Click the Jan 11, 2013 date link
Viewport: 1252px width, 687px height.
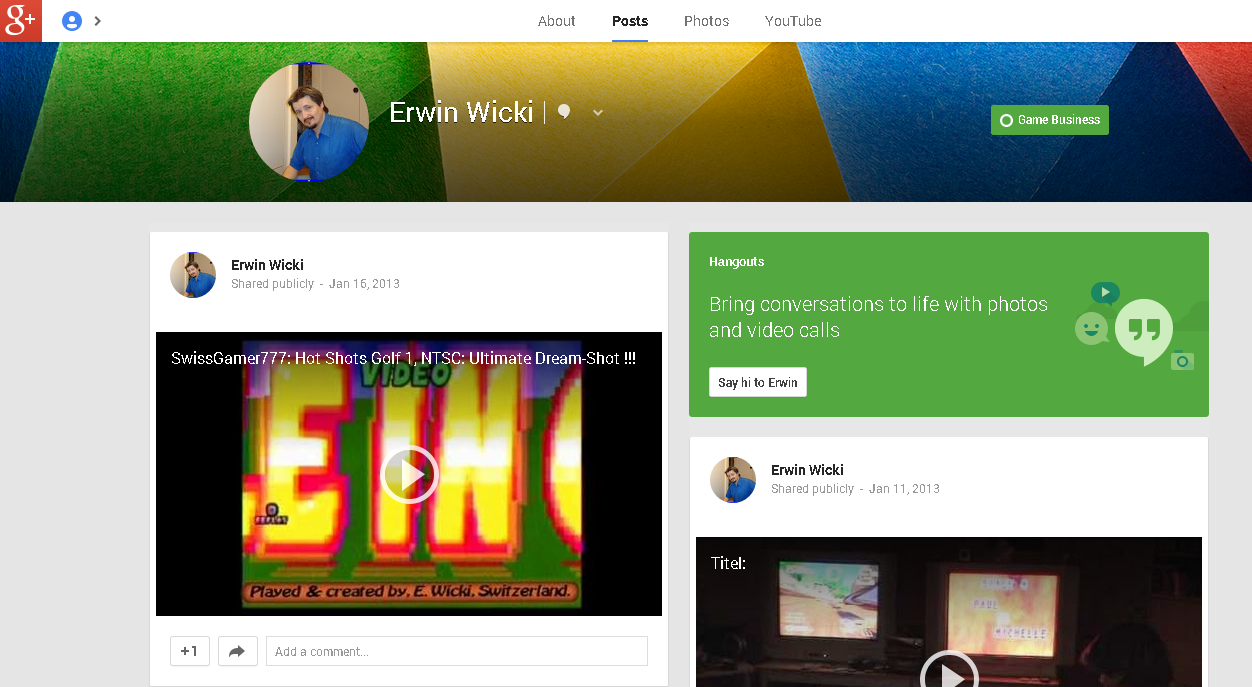[904, 489]
